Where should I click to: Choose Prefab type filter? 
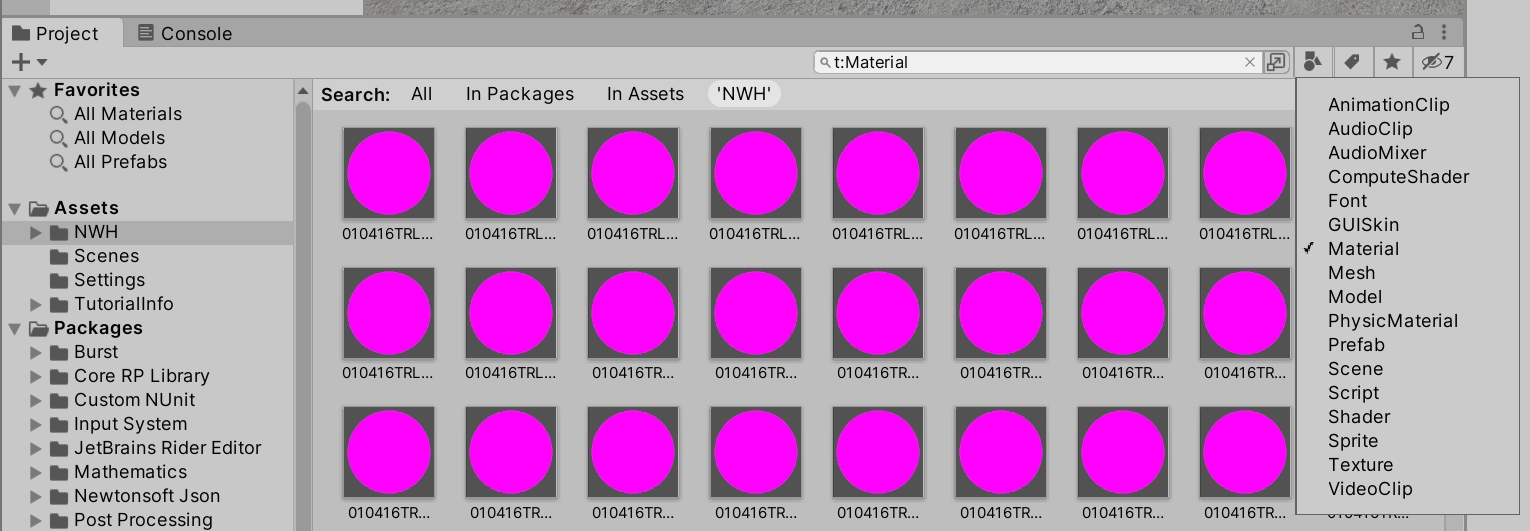point(1356,345)
